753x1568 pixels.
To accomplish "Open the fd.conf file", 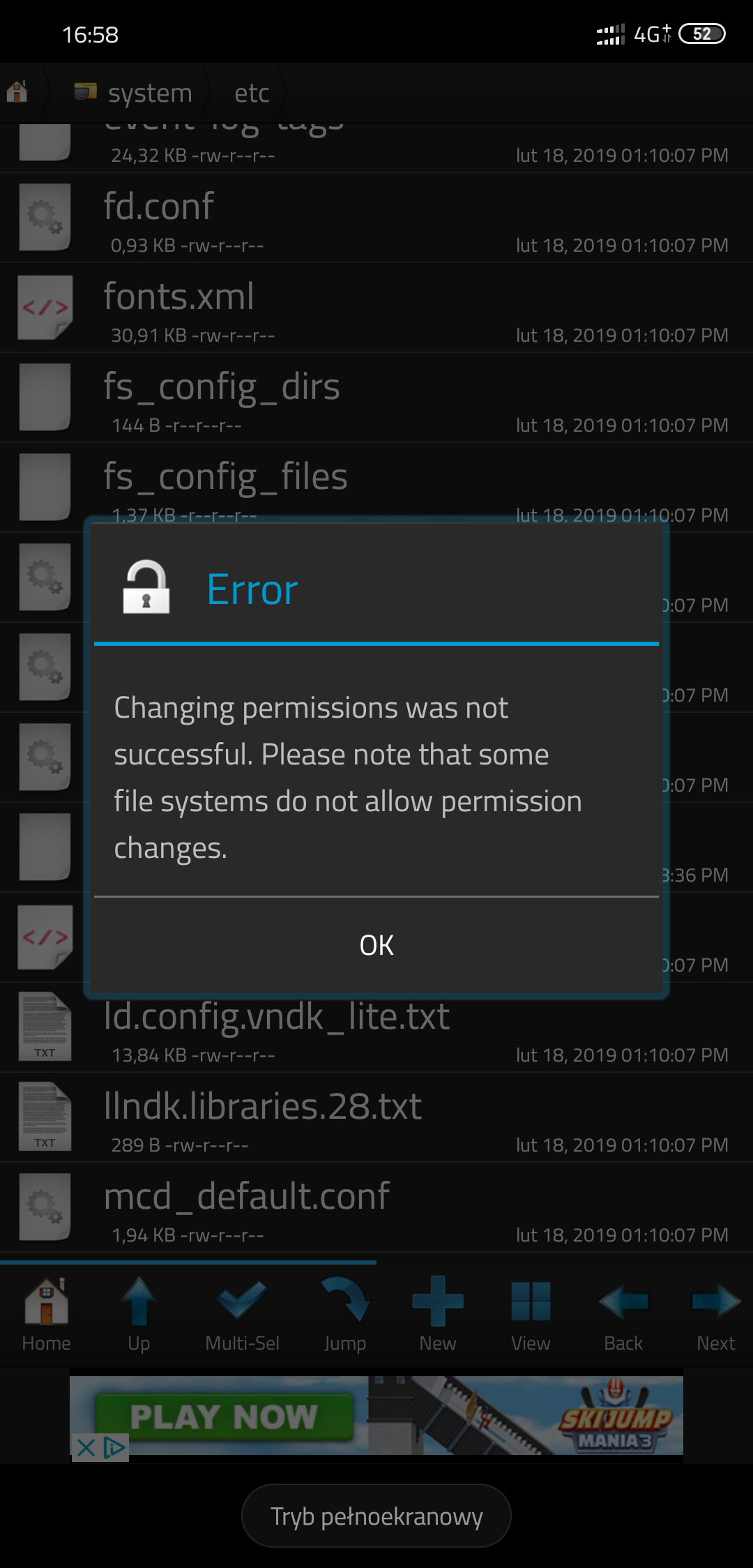I will coord(376,218).
